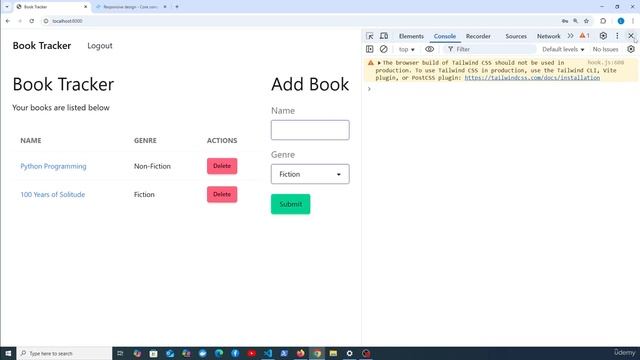Delete the 100 Years of Solitude book

(222, 194)
